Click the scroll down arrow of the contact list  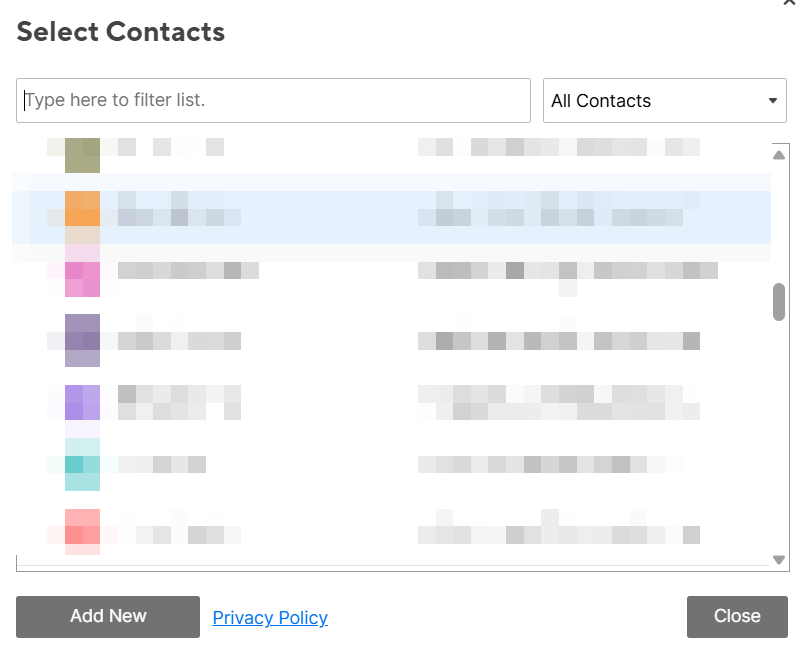(x=779, y=560)
